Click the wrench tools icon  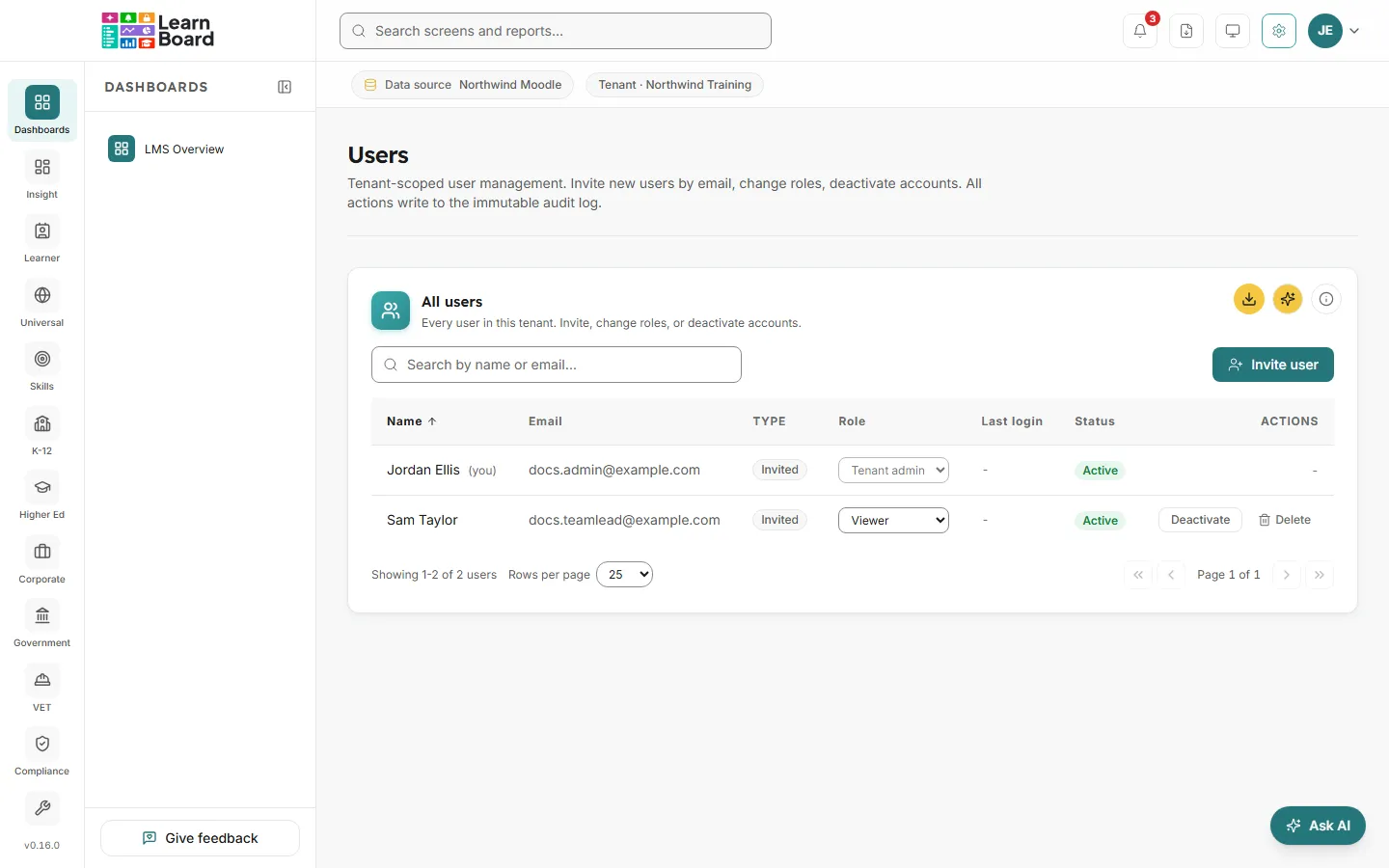coord(42,808)
